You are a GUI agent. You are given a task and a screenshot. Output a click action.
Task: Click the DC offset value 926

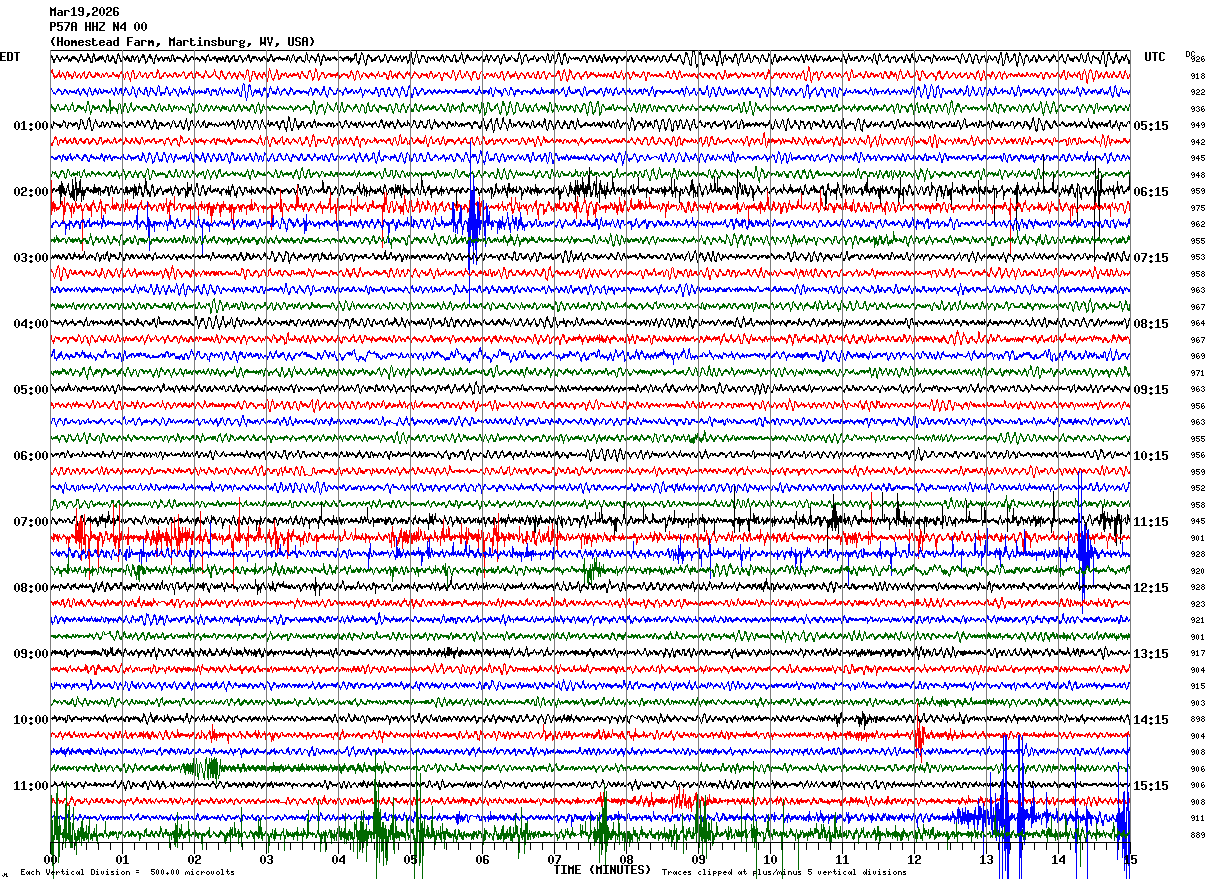coord(1197,60)
